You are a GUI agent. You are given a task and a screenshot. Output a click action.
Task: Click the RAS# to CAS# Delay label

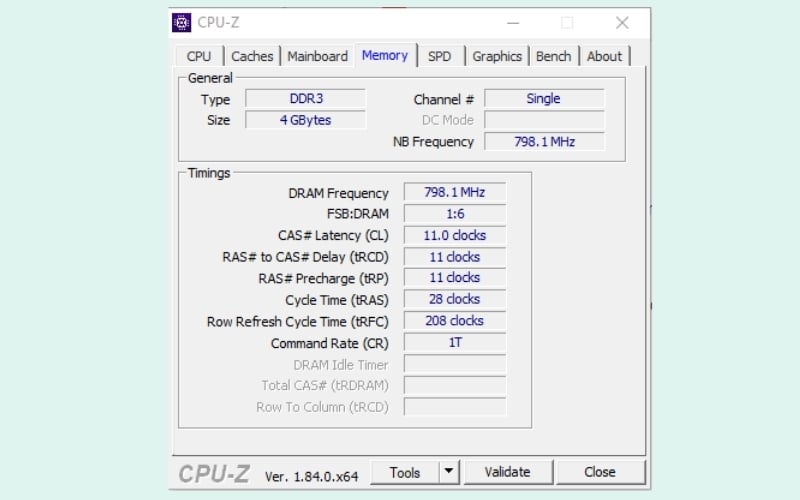pyautogui.click(x=305, y=257)
